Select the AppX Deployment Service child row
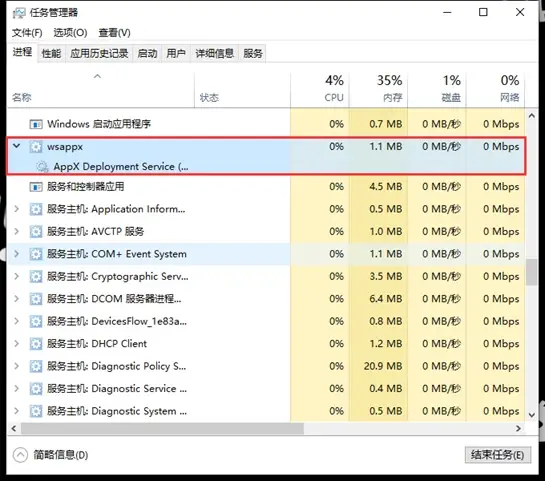The height and width of the screenshot is (481, 545). click(266, 166)
